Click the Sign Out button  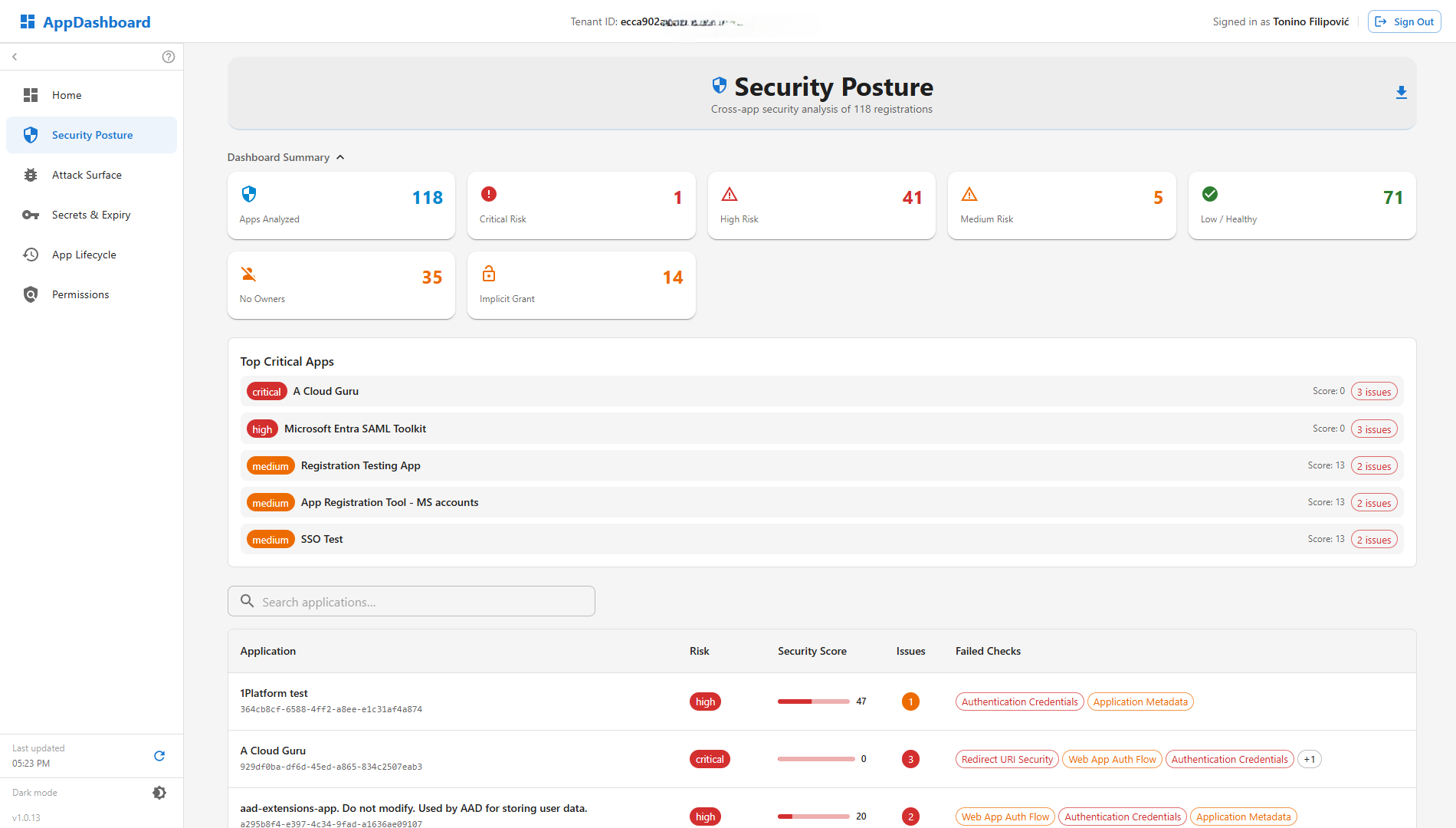pyautogui.click(x=1404, y=21)
